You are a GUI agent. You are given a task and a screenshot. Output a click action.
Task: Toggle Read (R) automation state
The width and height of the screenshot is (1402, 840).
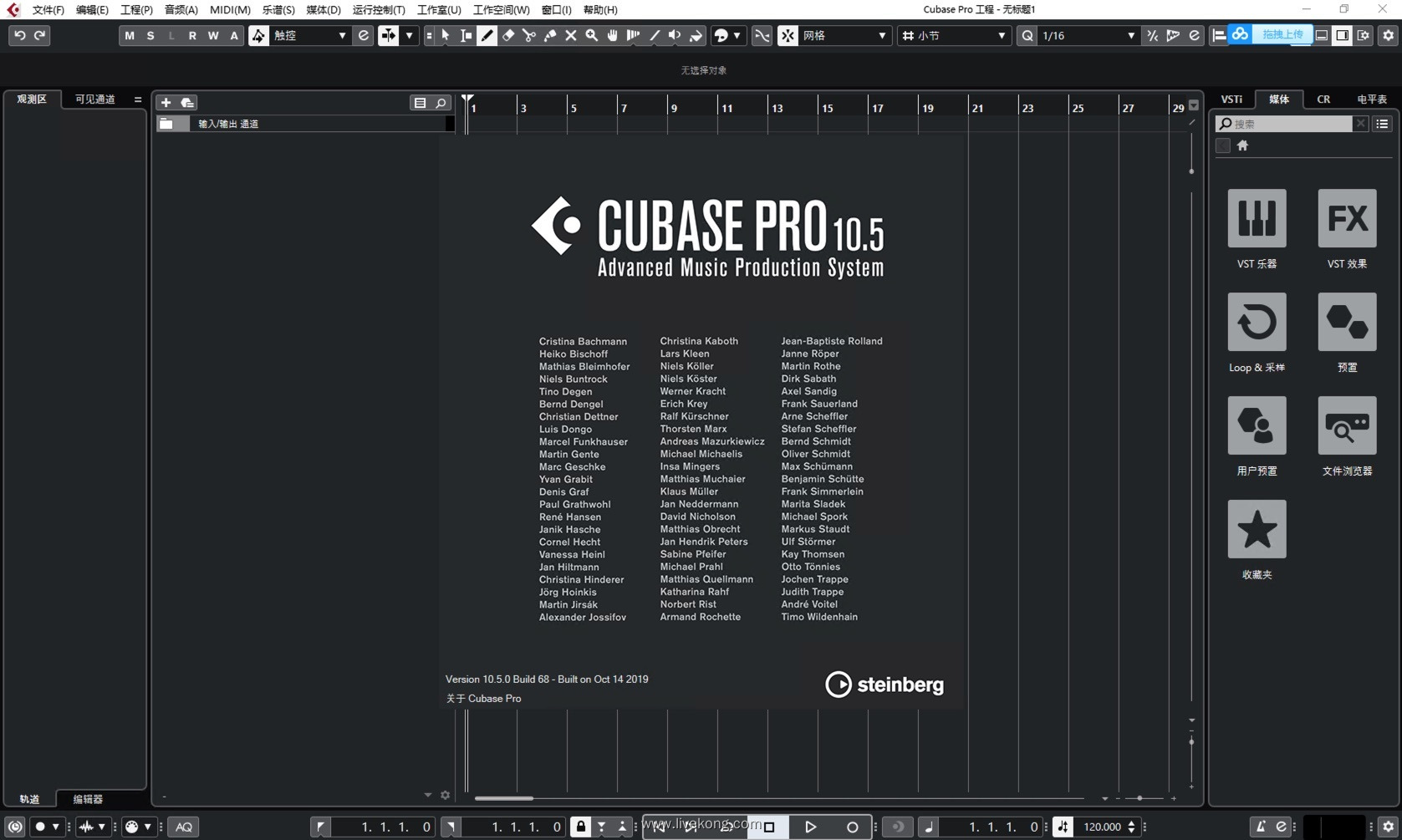click(x=192, y=35)
